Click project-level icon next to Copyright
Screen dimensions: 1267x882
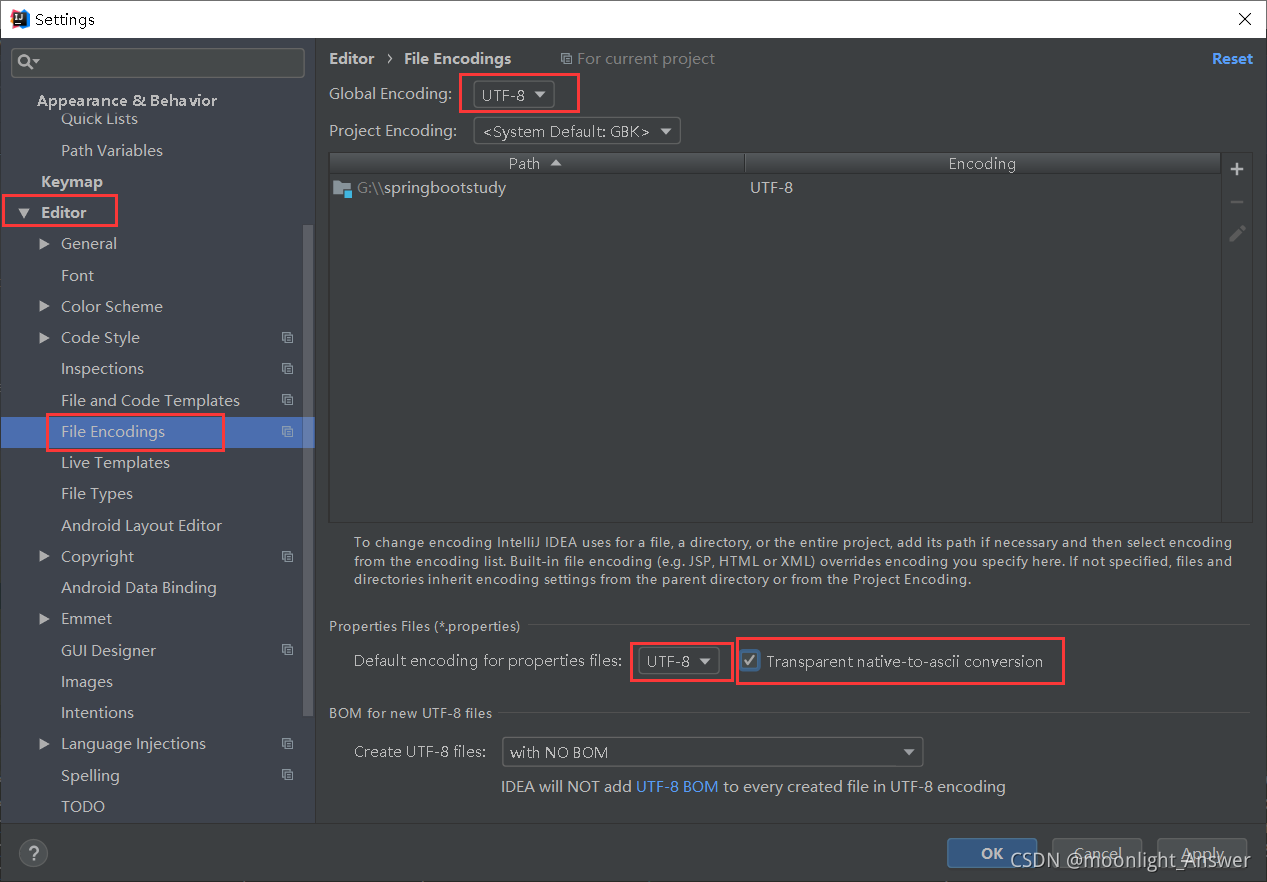[287, 557]
